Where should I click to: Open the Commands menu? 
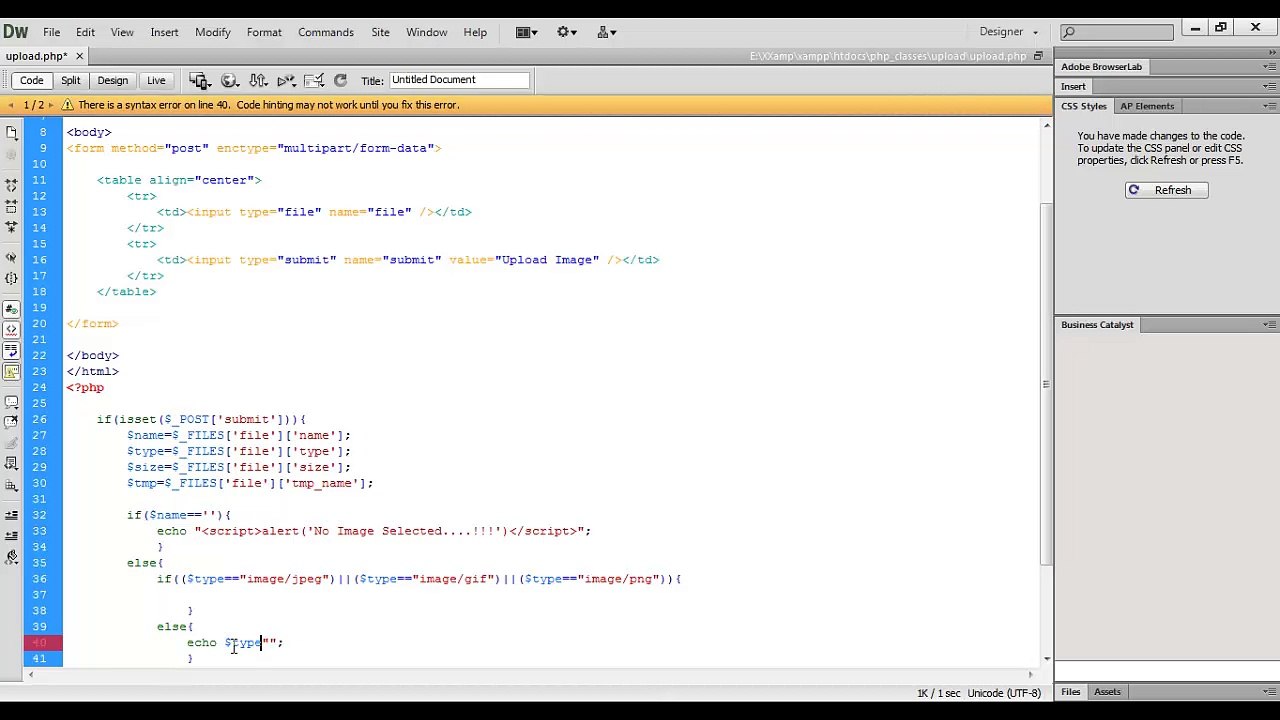[326, 32]
